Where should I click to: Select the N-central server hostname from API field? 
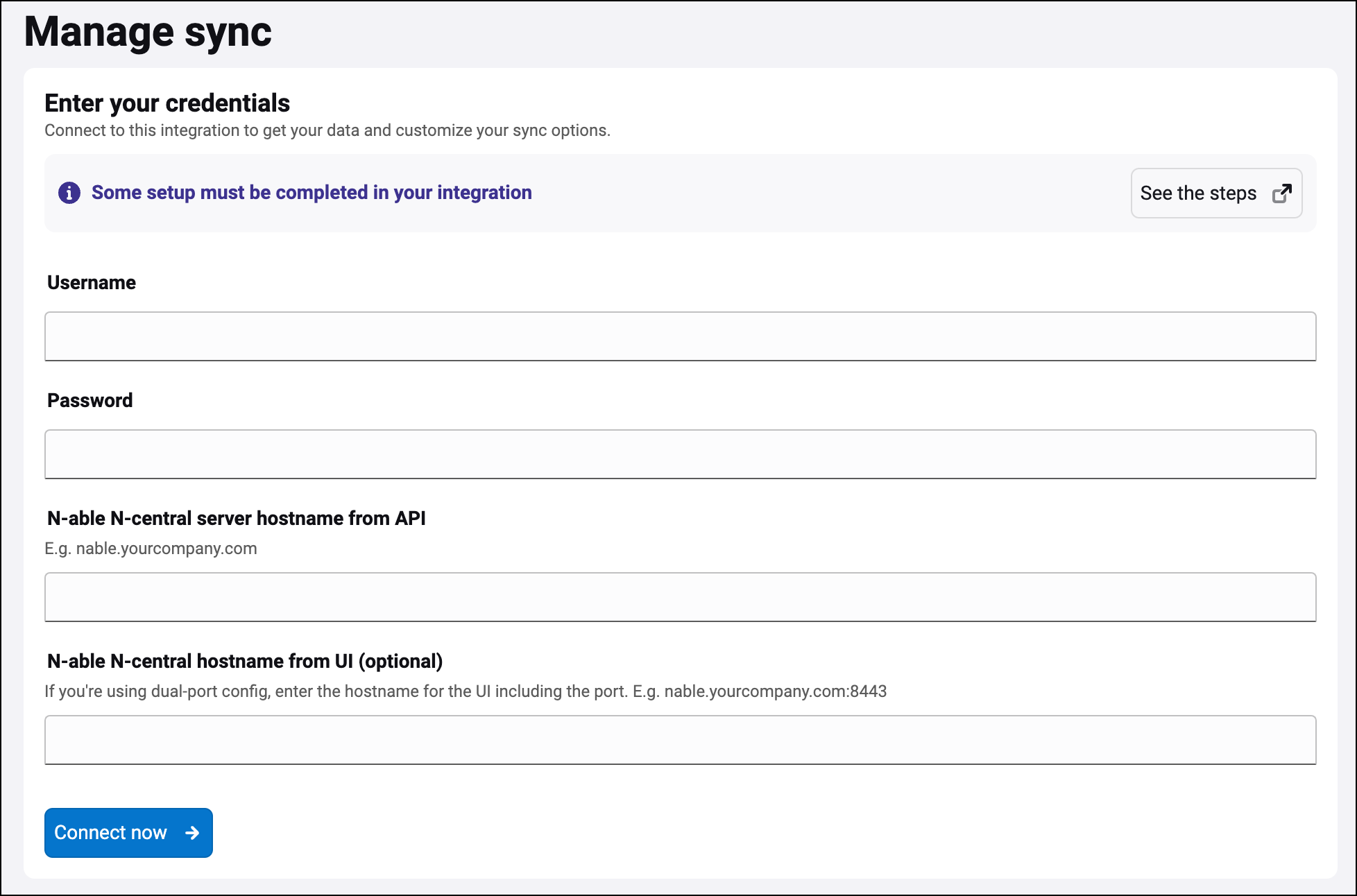tap(680, 597)
